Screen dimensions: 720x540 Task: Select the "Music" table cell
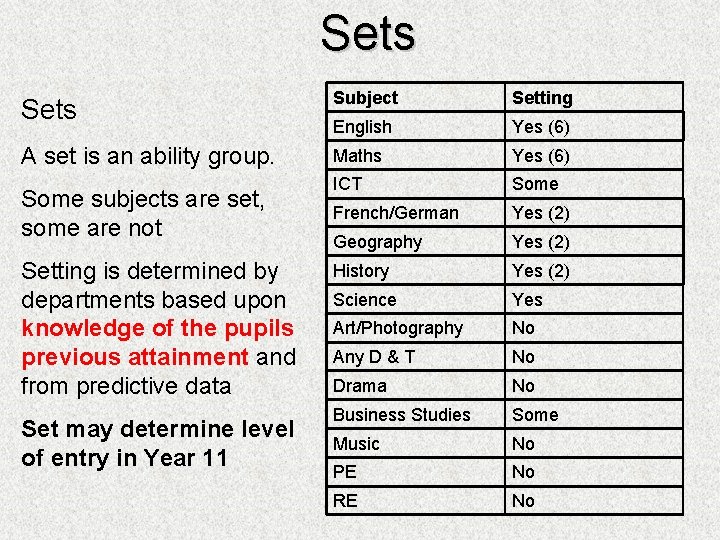pos(356,444)
